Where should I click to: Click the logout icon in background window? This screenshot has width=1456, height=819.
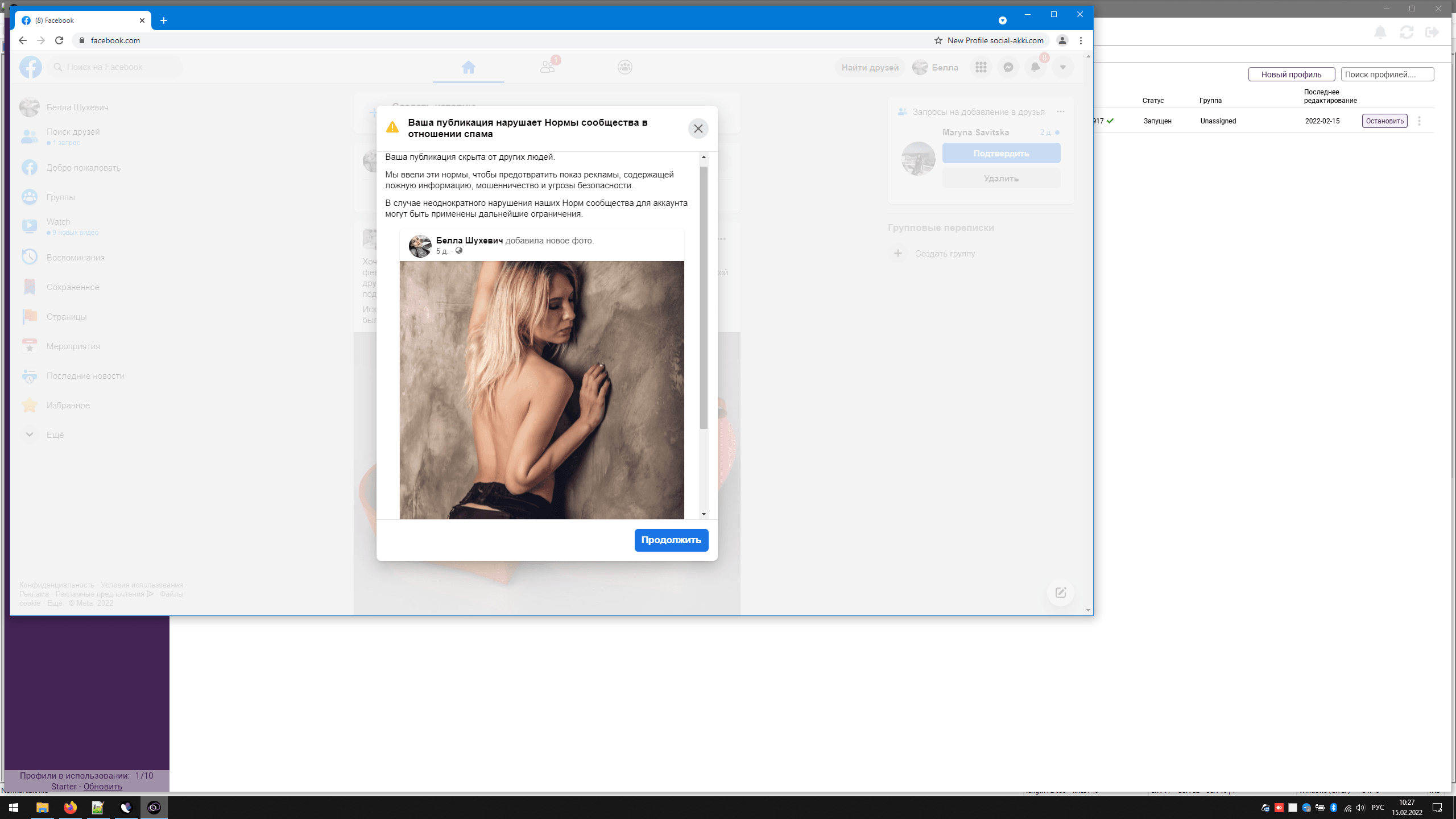click(x=1432, y=32)
